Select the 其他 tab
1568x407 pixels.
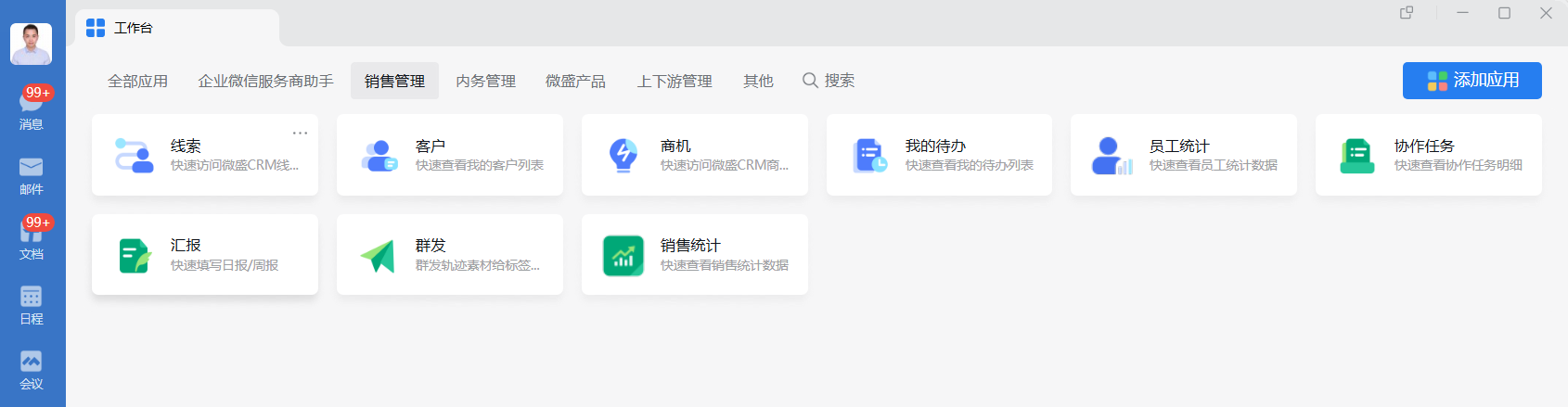pos(758,81)
